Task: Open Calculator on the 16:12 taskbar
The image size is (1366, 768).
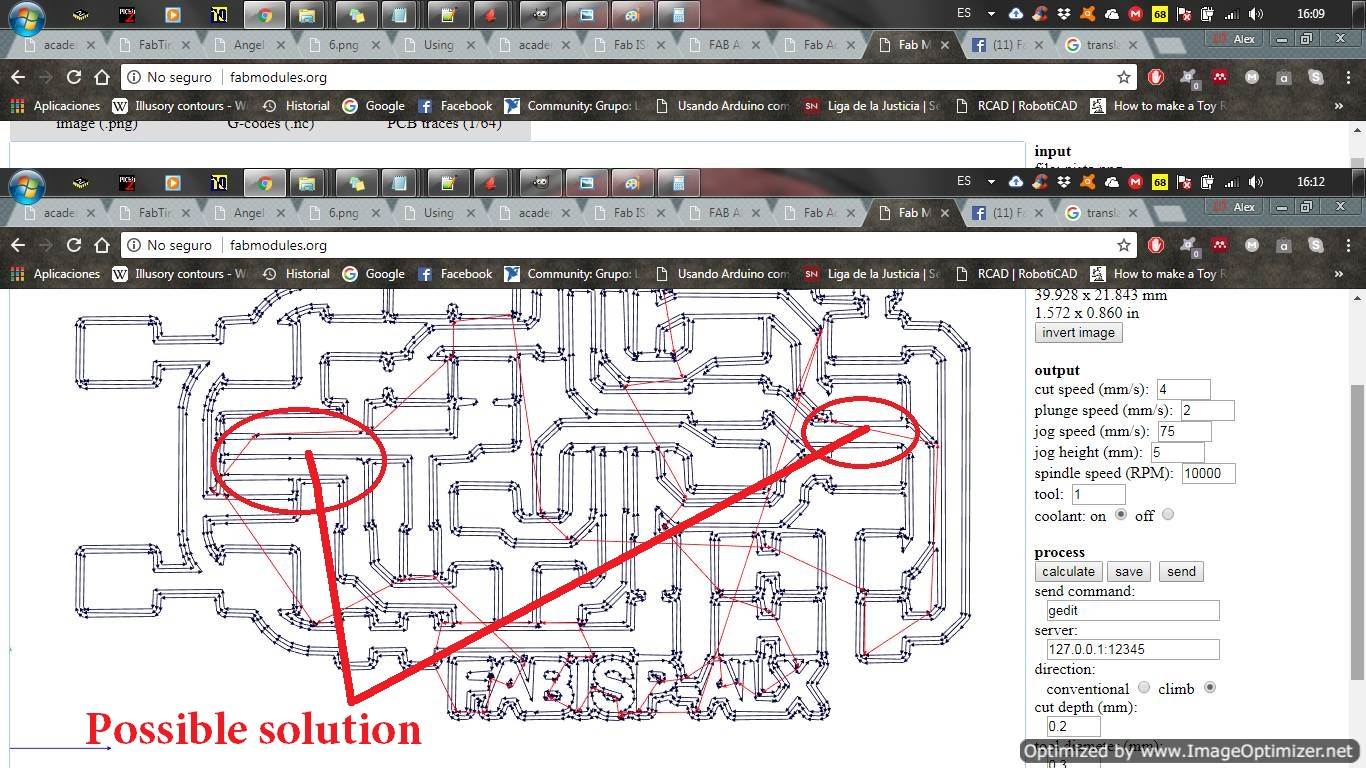Action: (x=678, y=183)
